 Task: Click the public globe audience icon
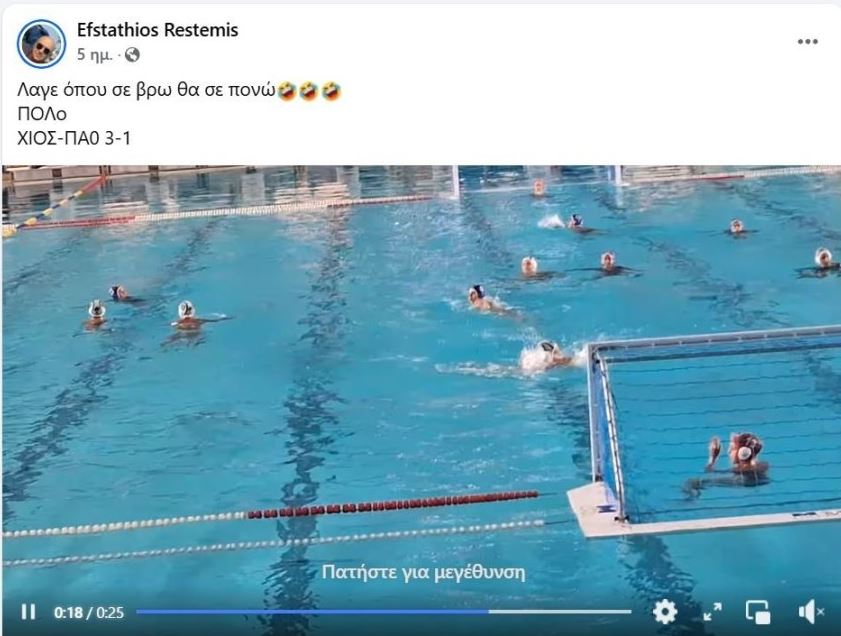coord(132,55)
